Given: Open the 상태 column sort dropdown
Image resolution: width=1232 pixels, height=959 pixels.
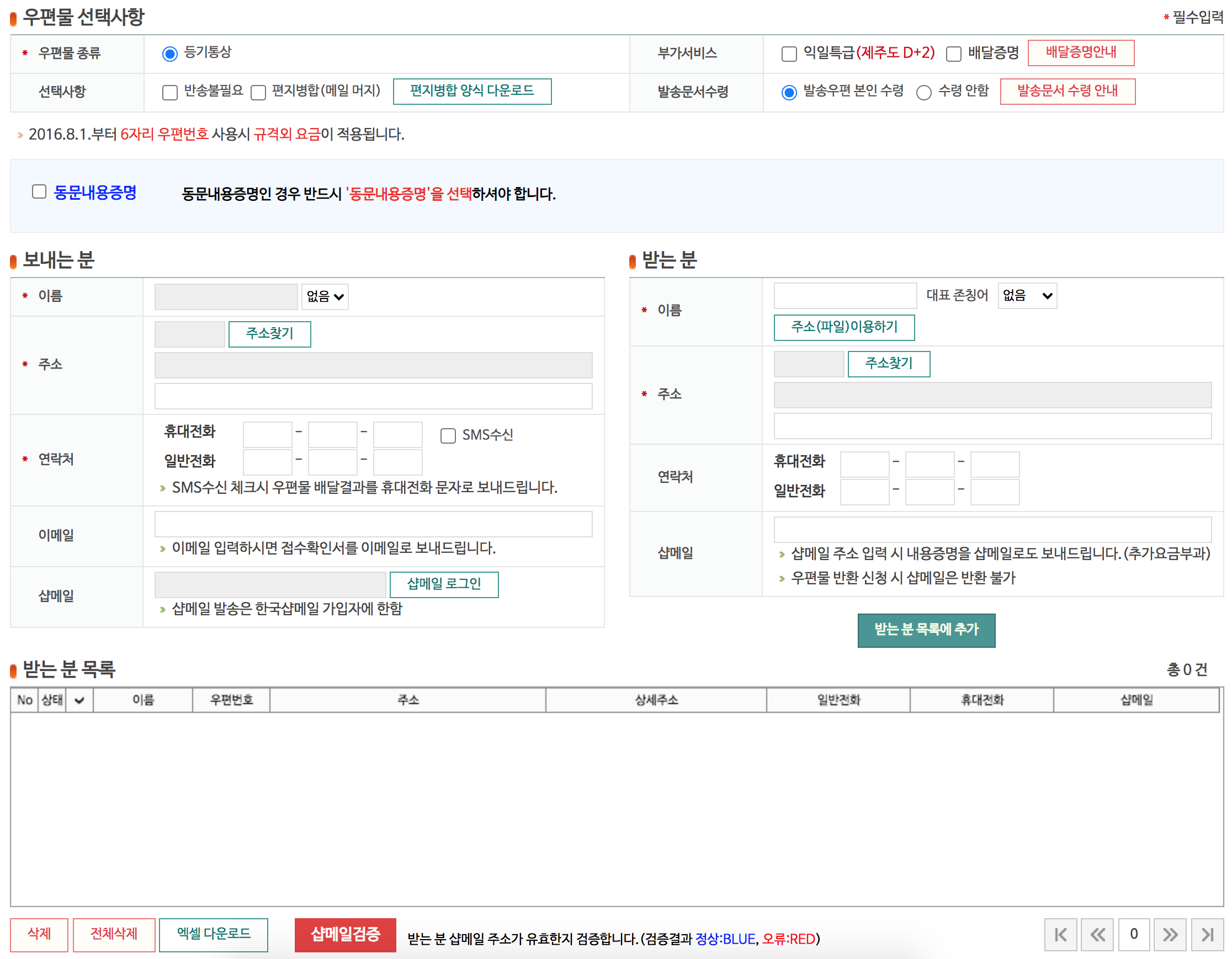Looking at the screenshot, I should [x=78, y=700].
